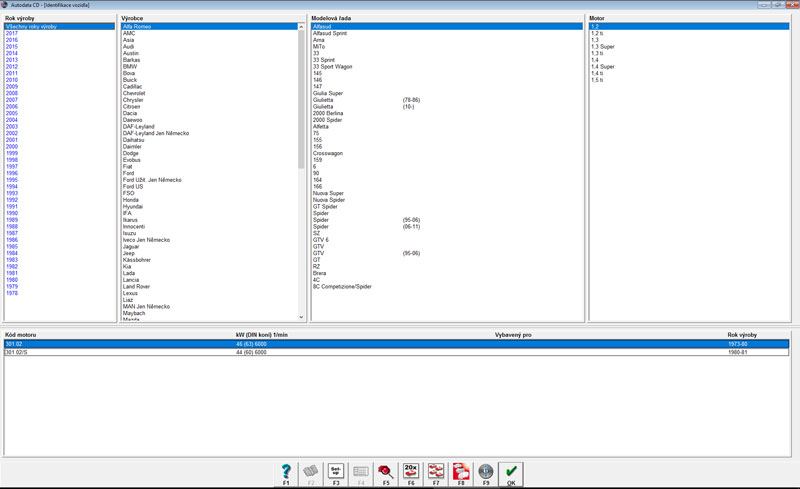800x489 pixels.
Task: Select Audi in manufacturer list
Action: 128,46
